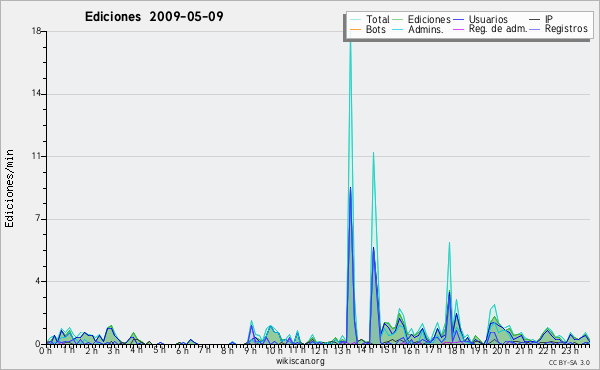Click the 'Reg. de adm.' legend label

coord(498,29)
